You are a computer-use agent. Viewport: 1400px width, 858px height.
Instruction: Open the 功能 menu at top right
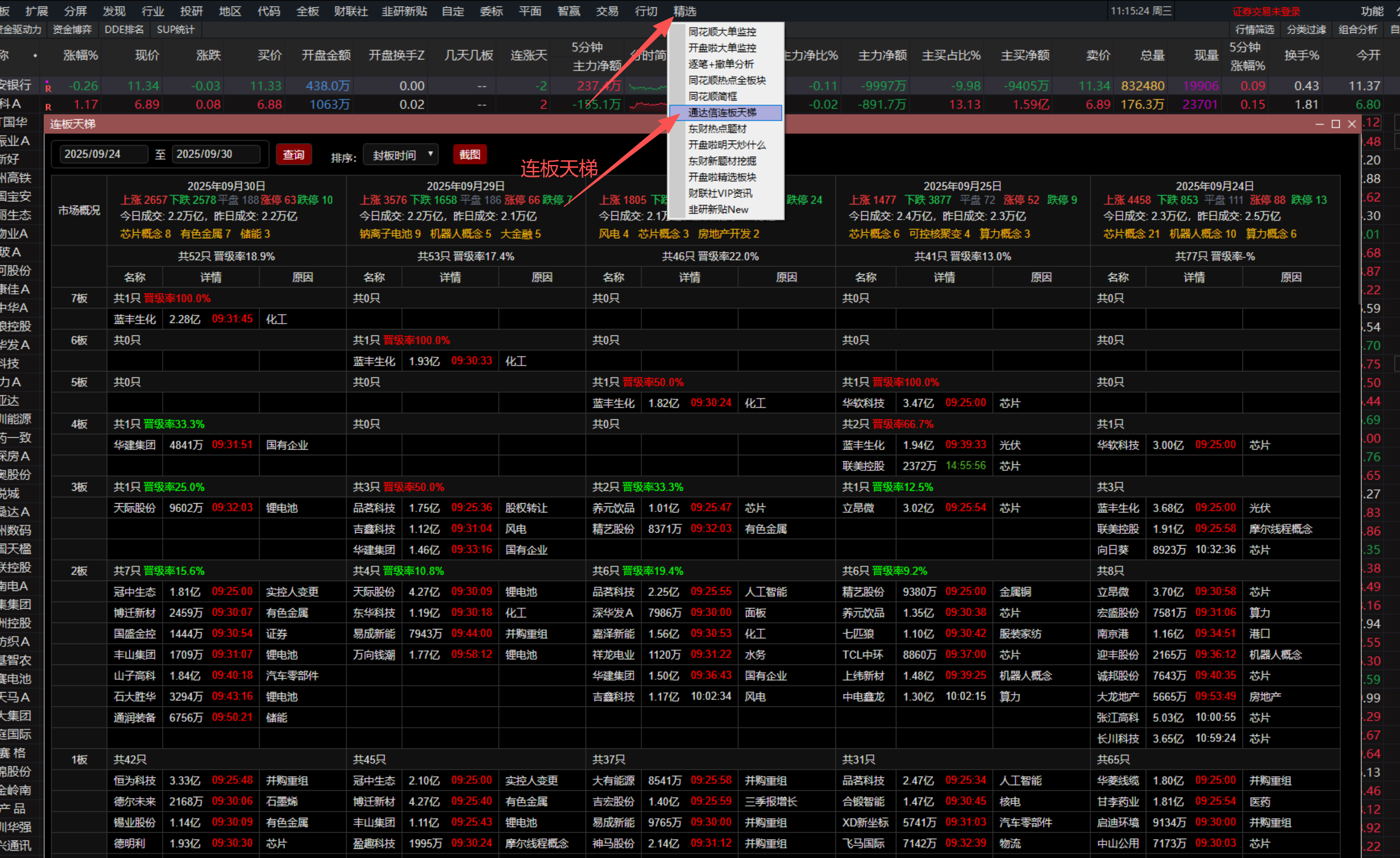click(x=1373, y=12)
